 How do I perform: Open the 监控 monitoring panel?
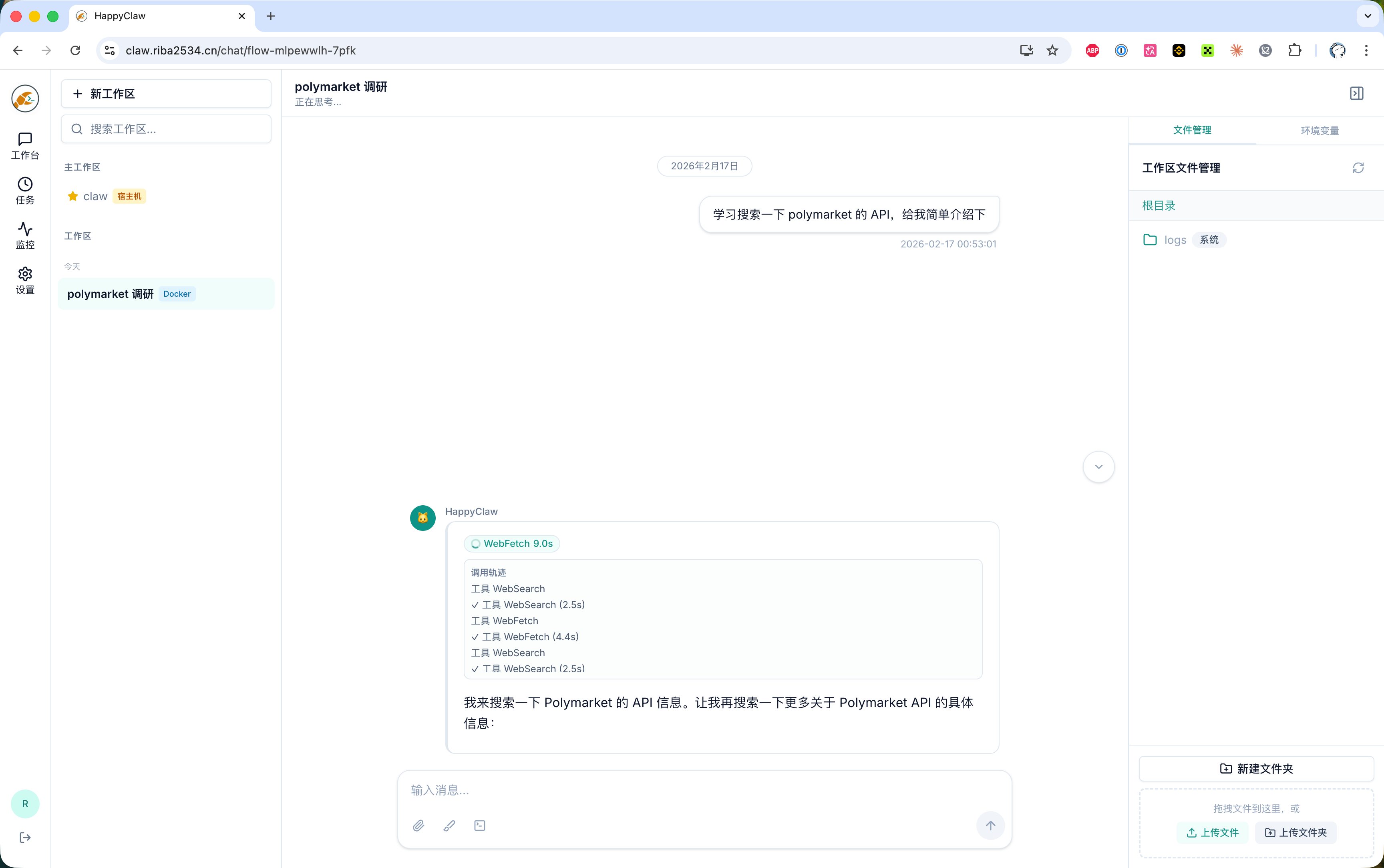tap(25, 235)
